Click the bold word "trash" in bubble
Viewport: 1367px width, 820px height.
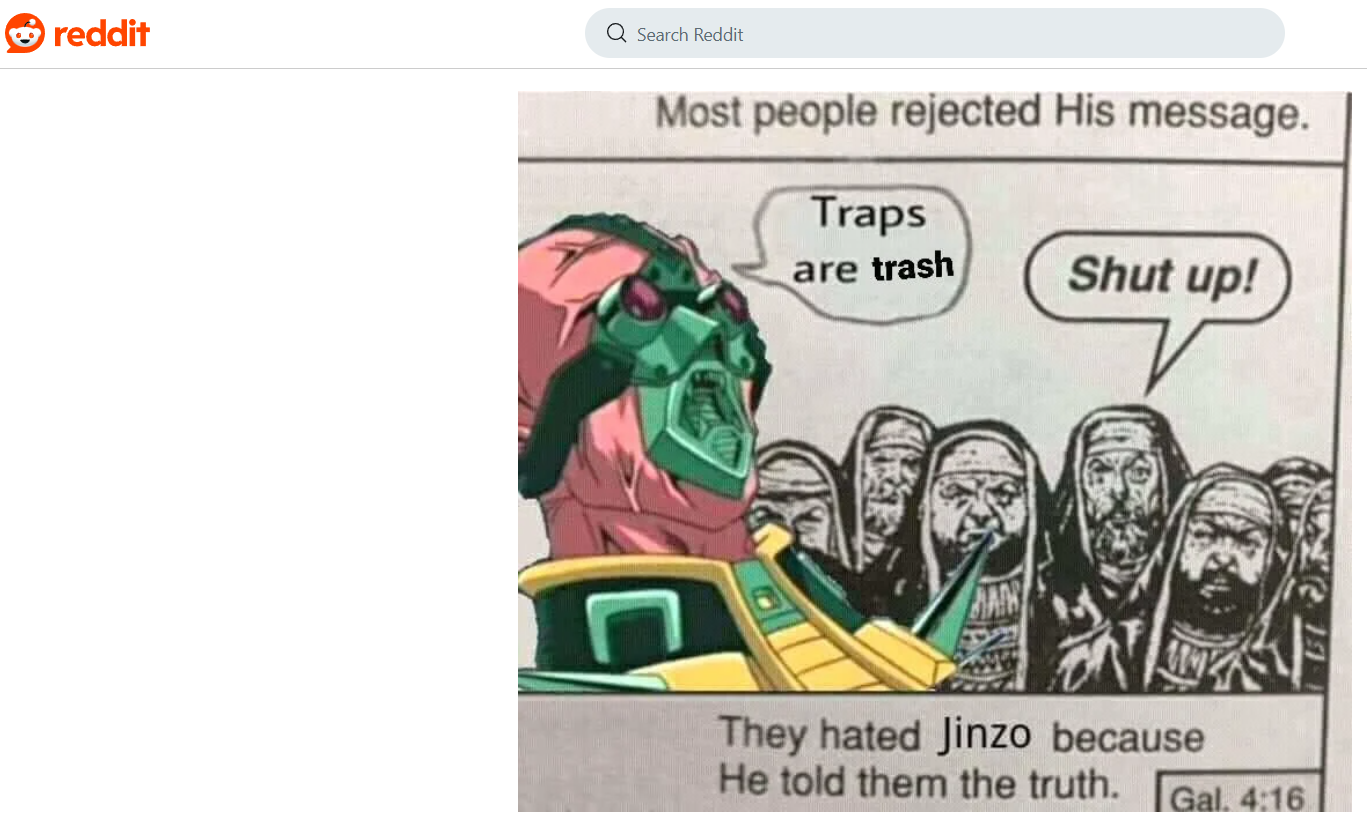(x=912, y=267)
